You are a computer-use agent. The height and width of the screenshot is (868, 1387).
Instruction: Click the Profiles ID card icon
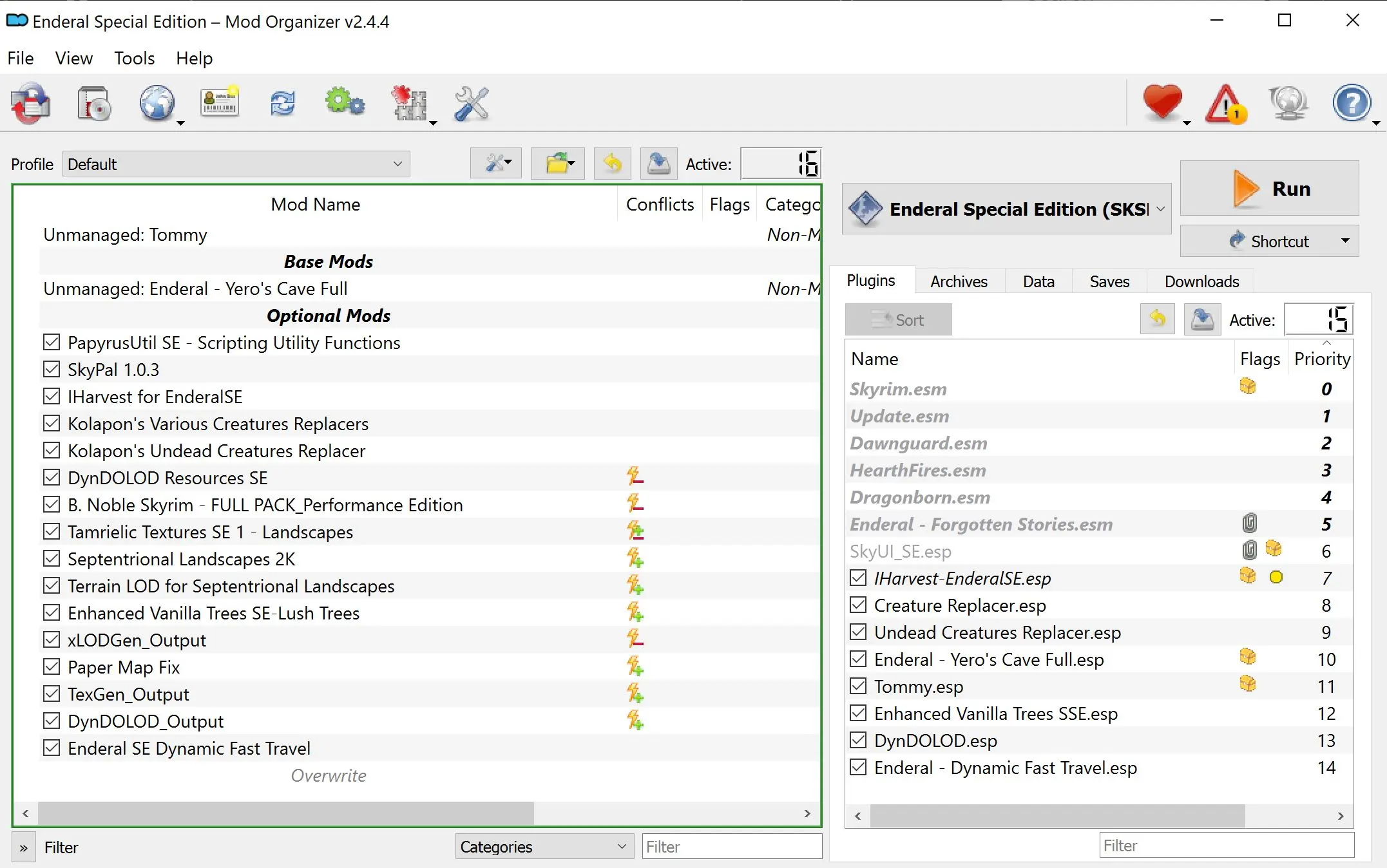pos(220,103)
